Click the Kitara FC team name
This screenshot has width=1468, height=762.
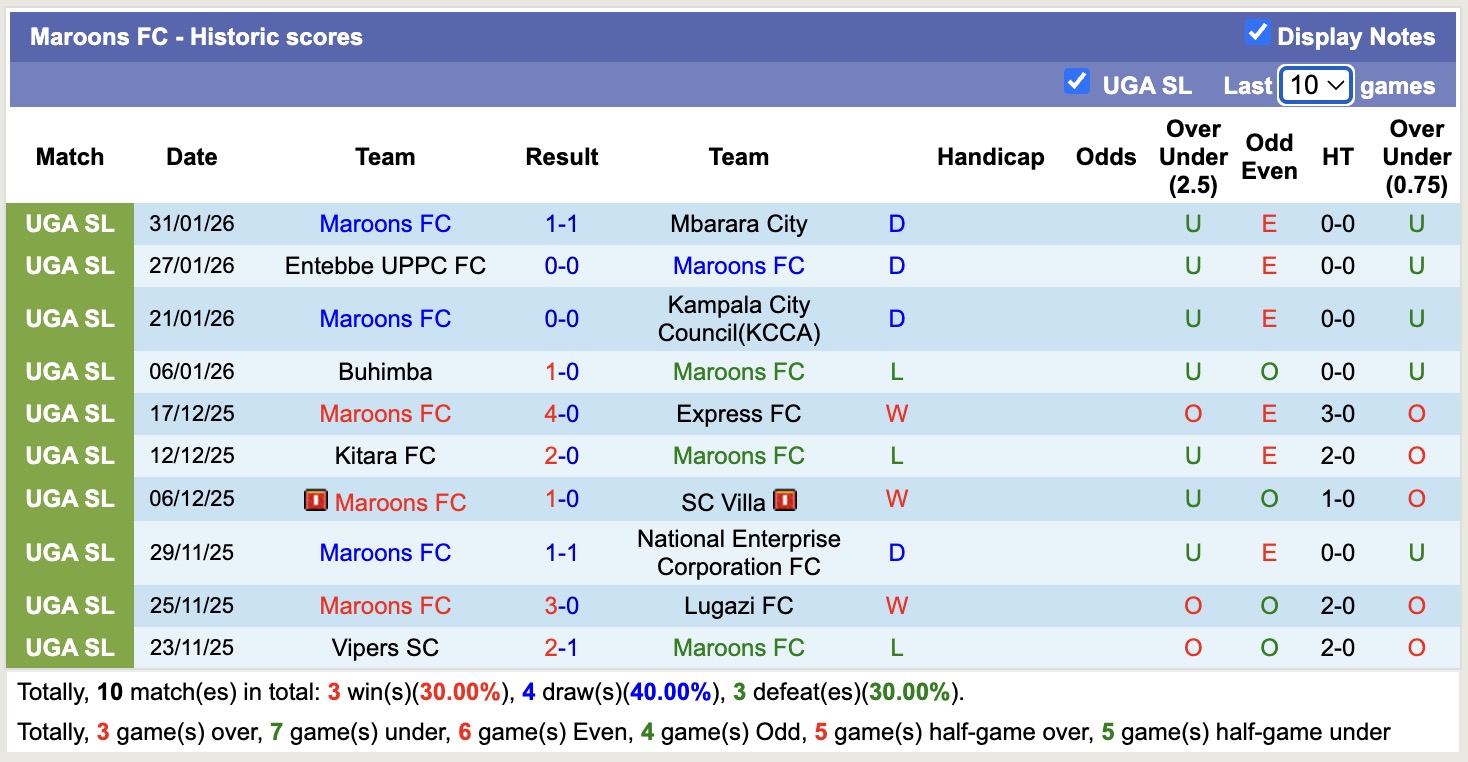click(385, 456)
